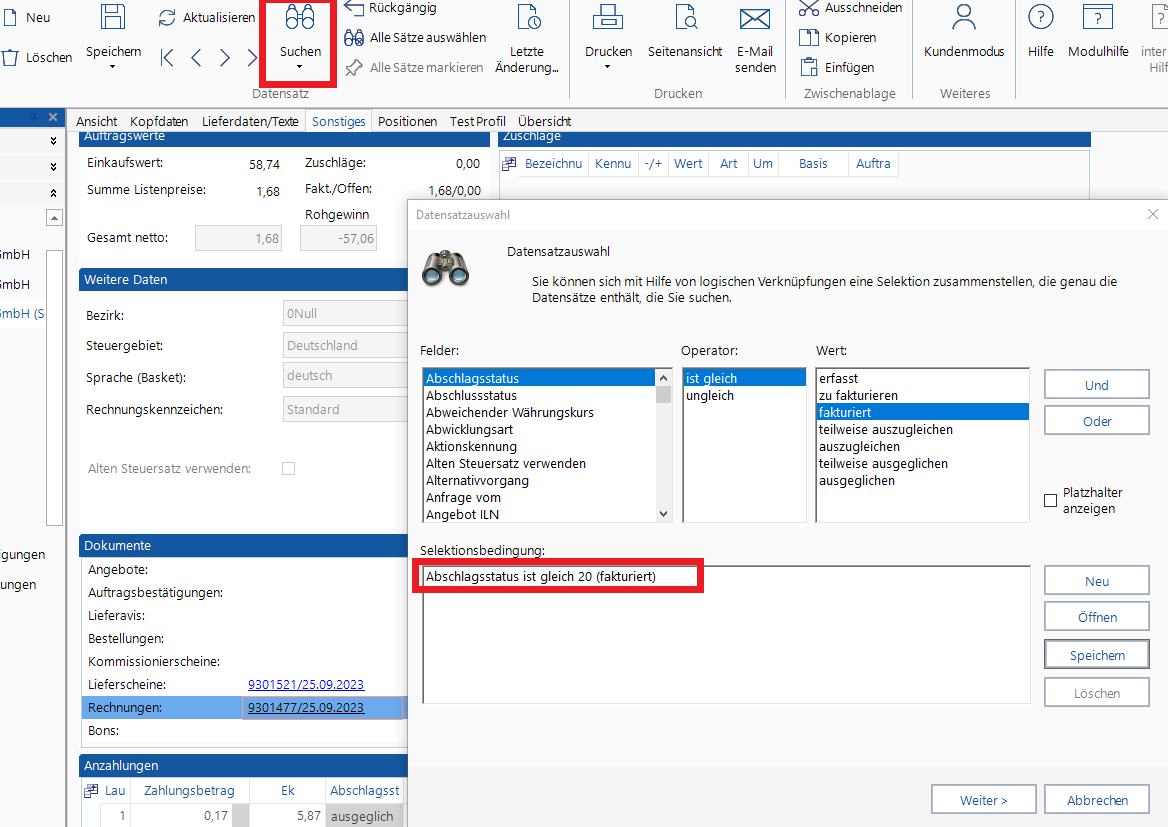Click Letzte Änderung document icon
1168x827 pixels.
tap(527, 18)
